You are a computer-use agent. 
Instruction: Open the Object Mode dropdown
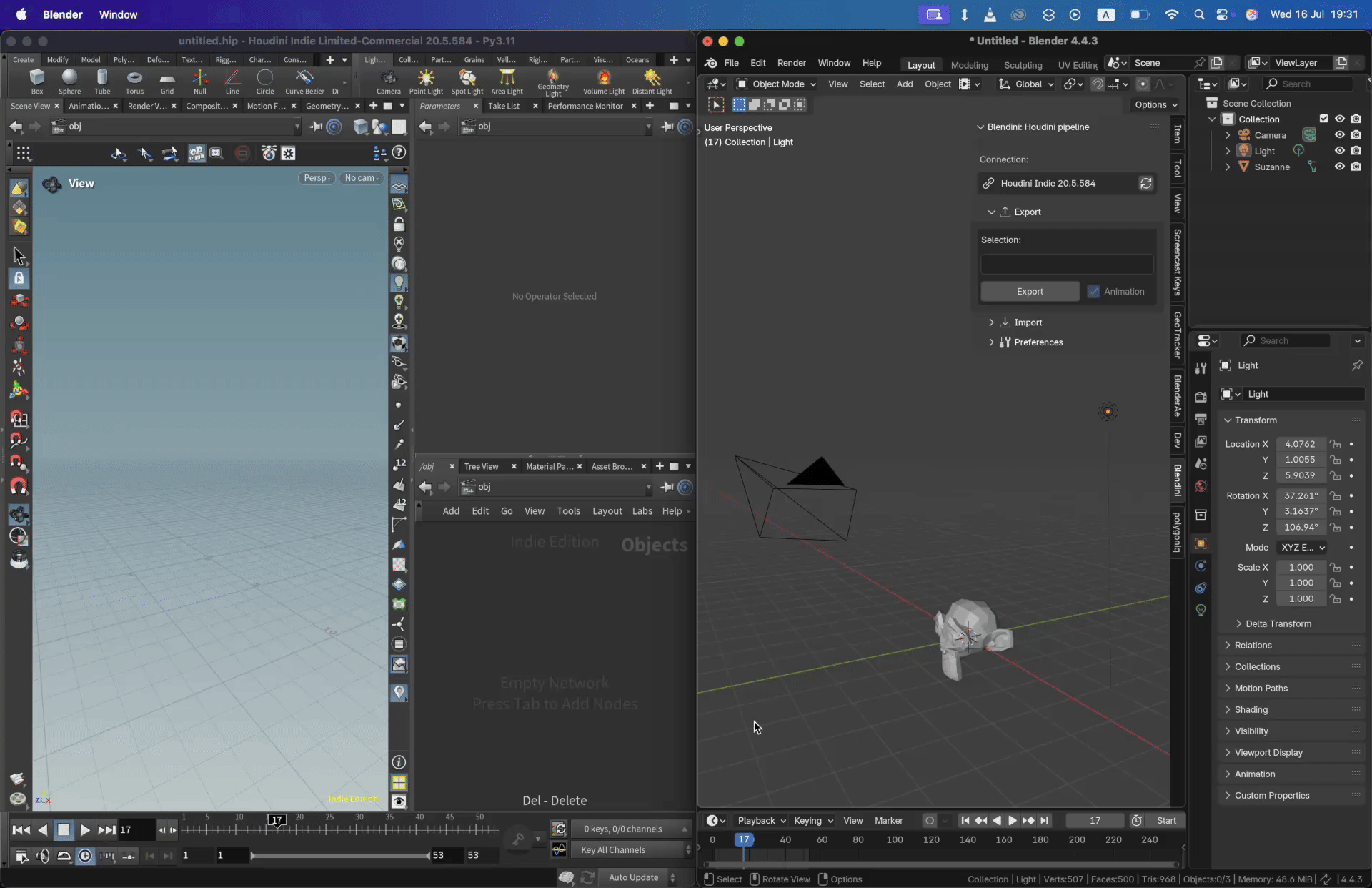point(777,84)
